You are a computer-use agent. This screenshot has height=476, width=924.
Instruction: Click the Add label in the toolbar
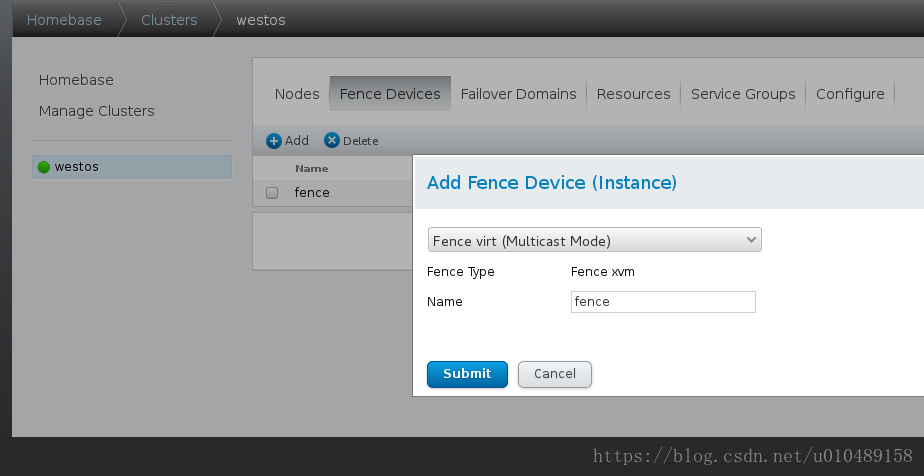[x=296, y=141]
